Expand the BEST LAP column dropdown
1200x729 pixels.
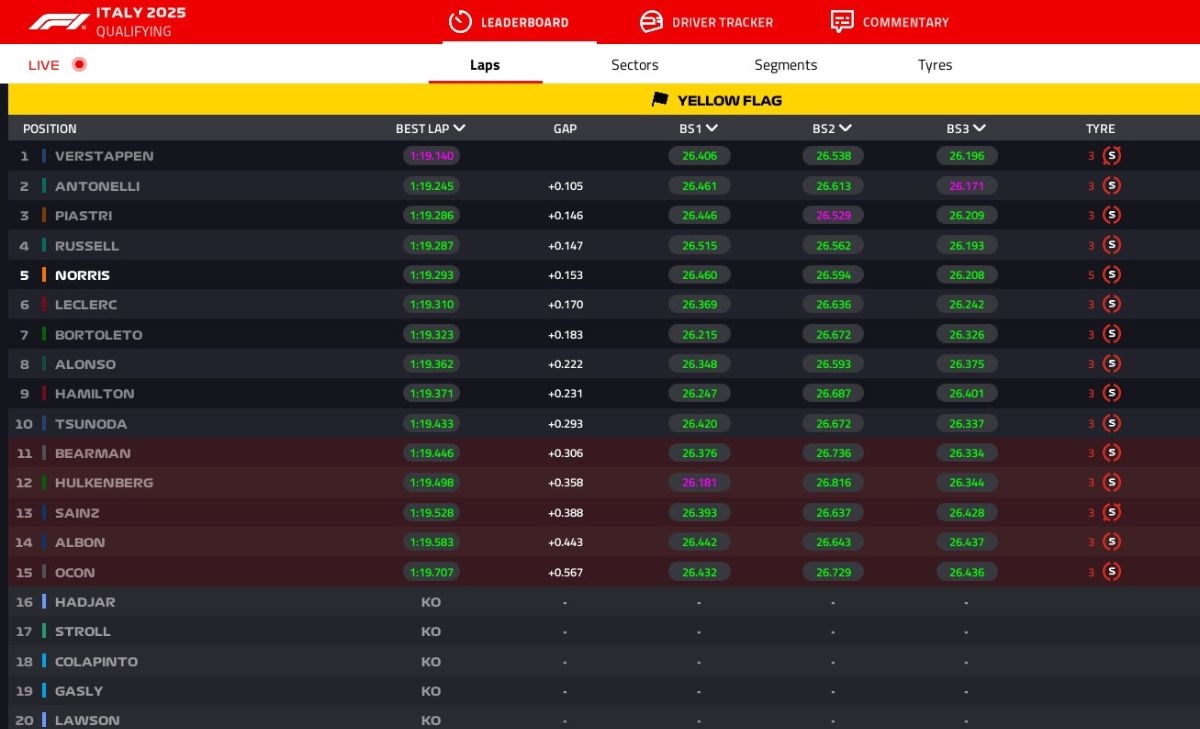[x=459, y=128]
